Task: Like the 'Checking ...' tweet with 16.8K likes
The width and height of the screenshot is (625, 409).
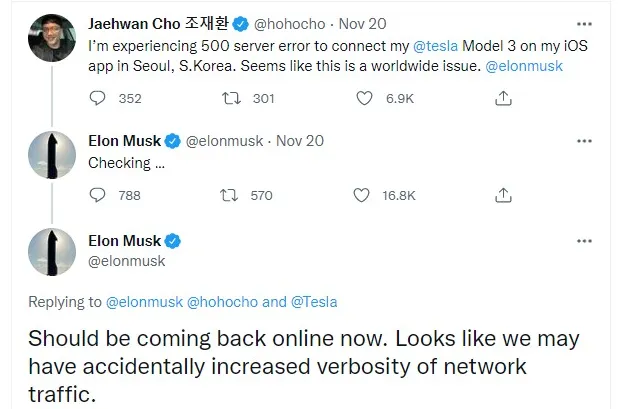Action: point(361,195)
